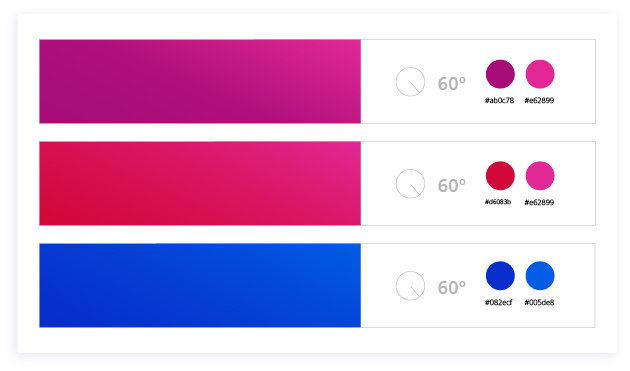The height and width of the screenshot is (371, 630).
Task: Click the 60° value in the blue gradient row
Action: point(452,287)
